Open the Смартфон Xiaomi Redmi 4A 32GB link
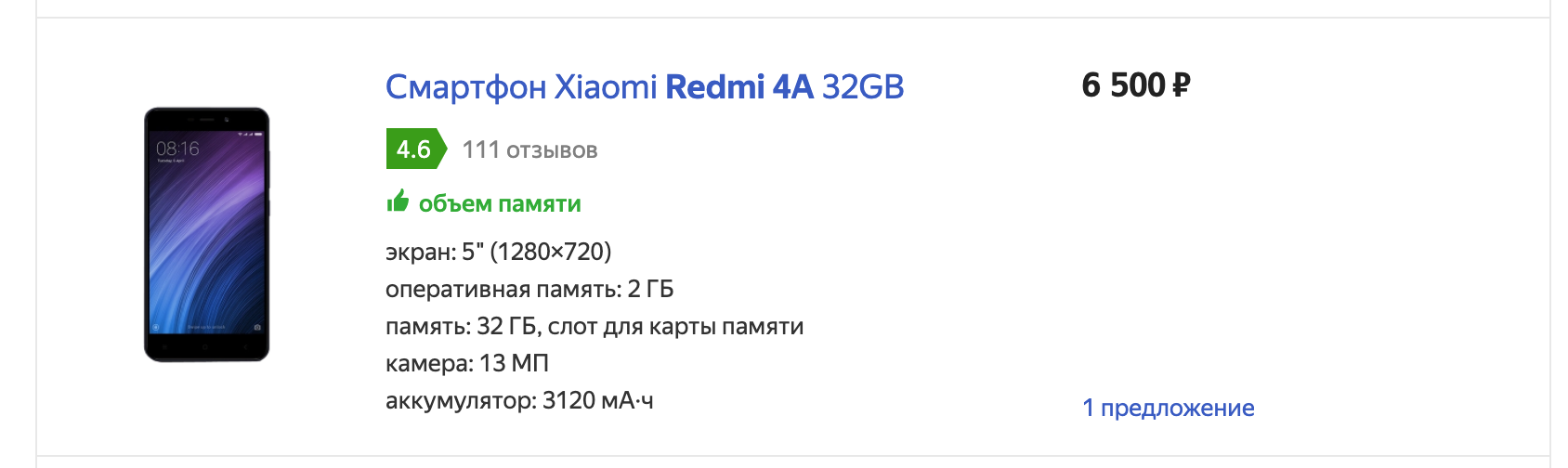This screenshot has width=1568, height=468. click(644, 86)
